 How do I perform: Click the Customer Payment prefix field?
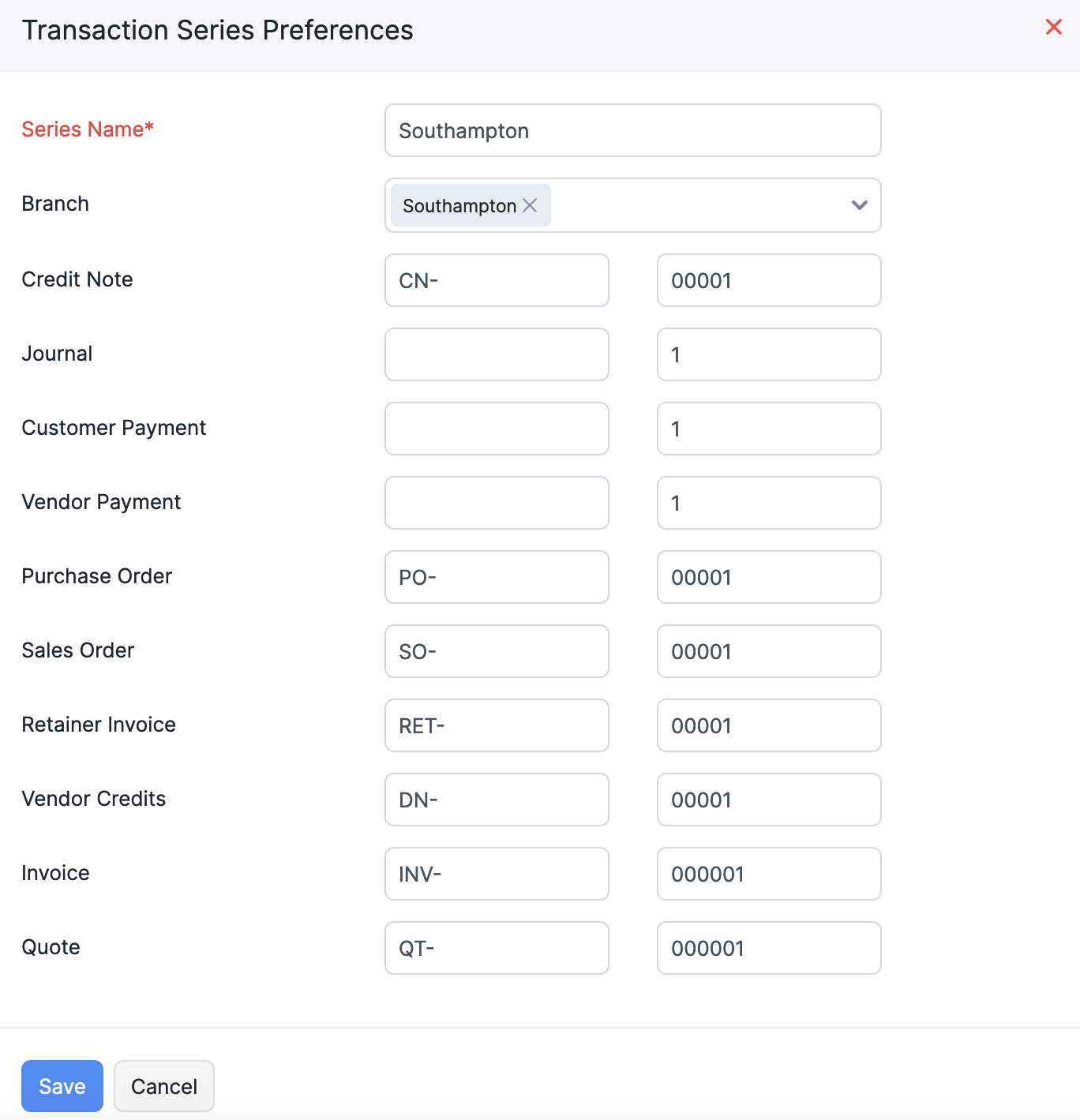[x=496, y=429]
